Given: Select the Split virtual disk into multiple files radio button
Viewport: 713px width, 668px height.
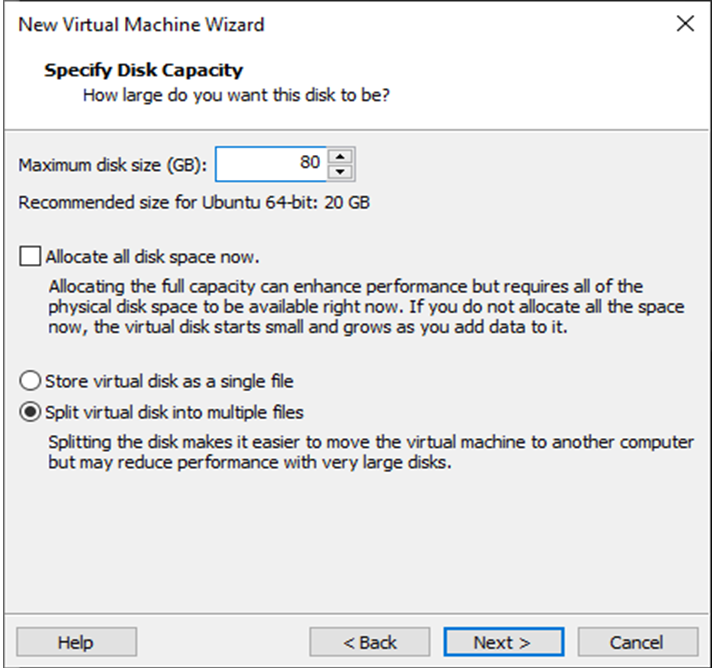Looking at the screenshot, I should (31, 412).
